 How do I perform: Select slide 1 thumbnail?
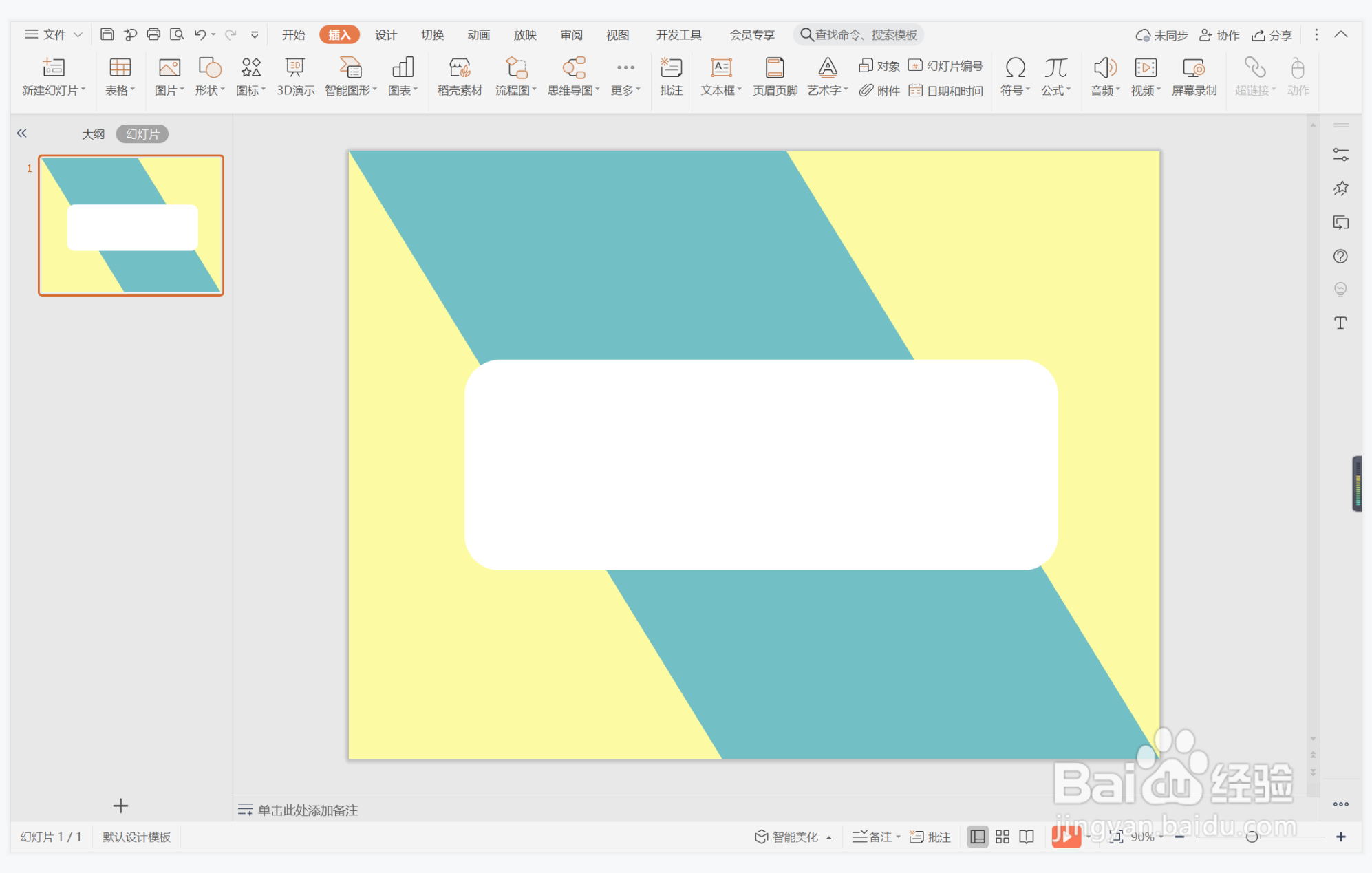point(131,226)
